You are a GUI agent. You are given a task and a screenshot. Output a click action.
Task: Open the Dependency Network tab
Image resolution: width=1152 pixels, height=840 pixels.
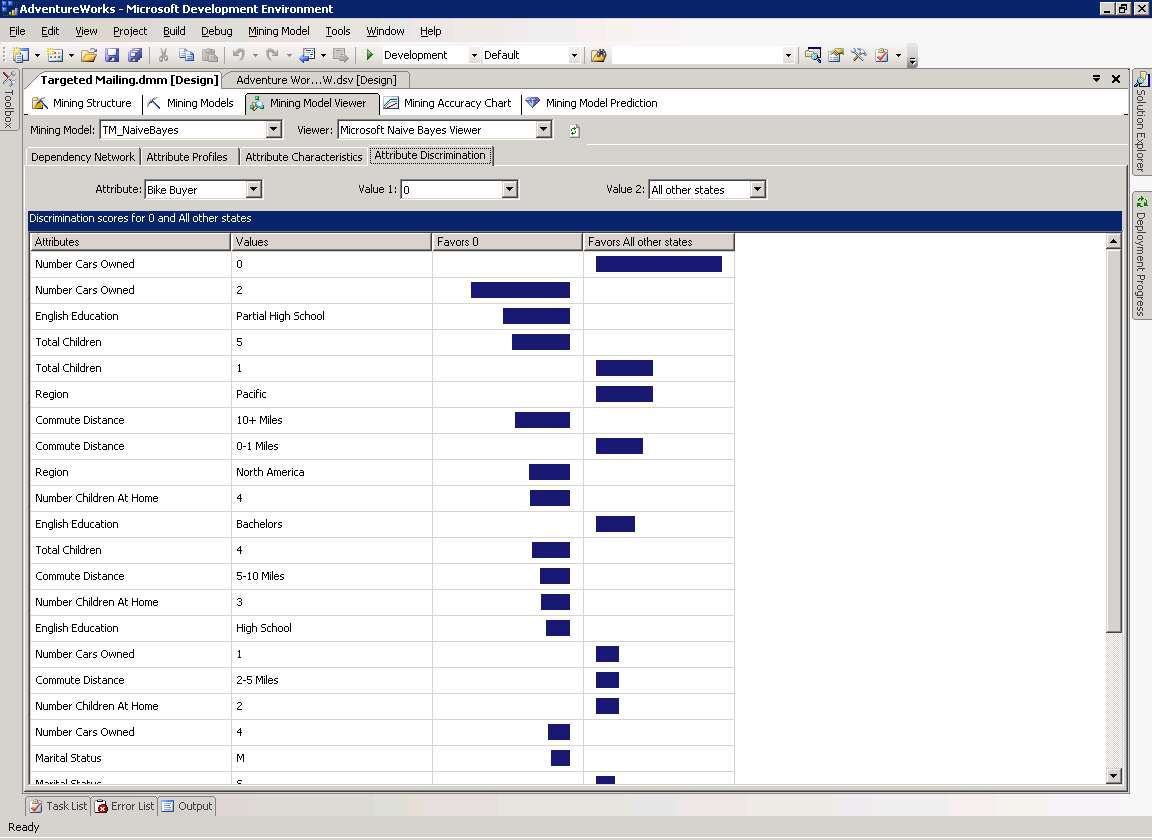[x=83, y=157]
